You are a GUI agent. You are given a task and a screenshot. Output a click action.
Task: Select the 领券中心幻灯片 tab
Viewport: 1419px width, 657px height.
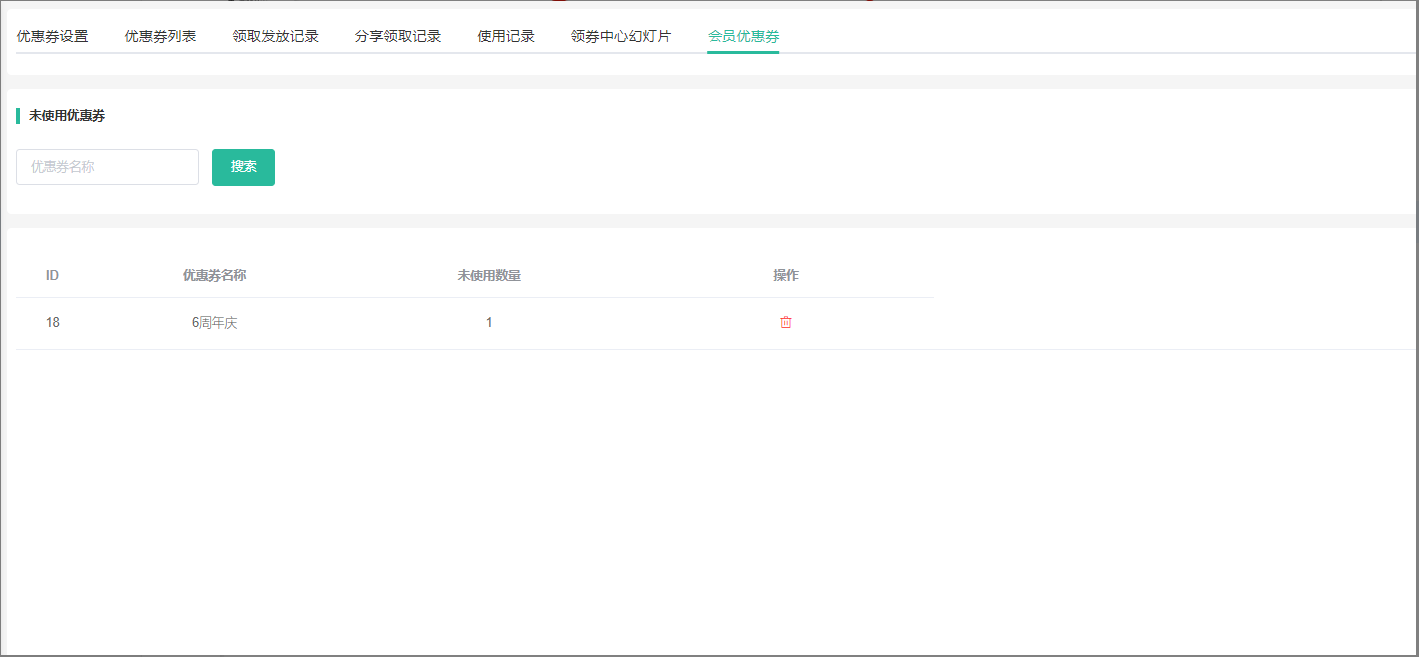[x=621, y=37]
